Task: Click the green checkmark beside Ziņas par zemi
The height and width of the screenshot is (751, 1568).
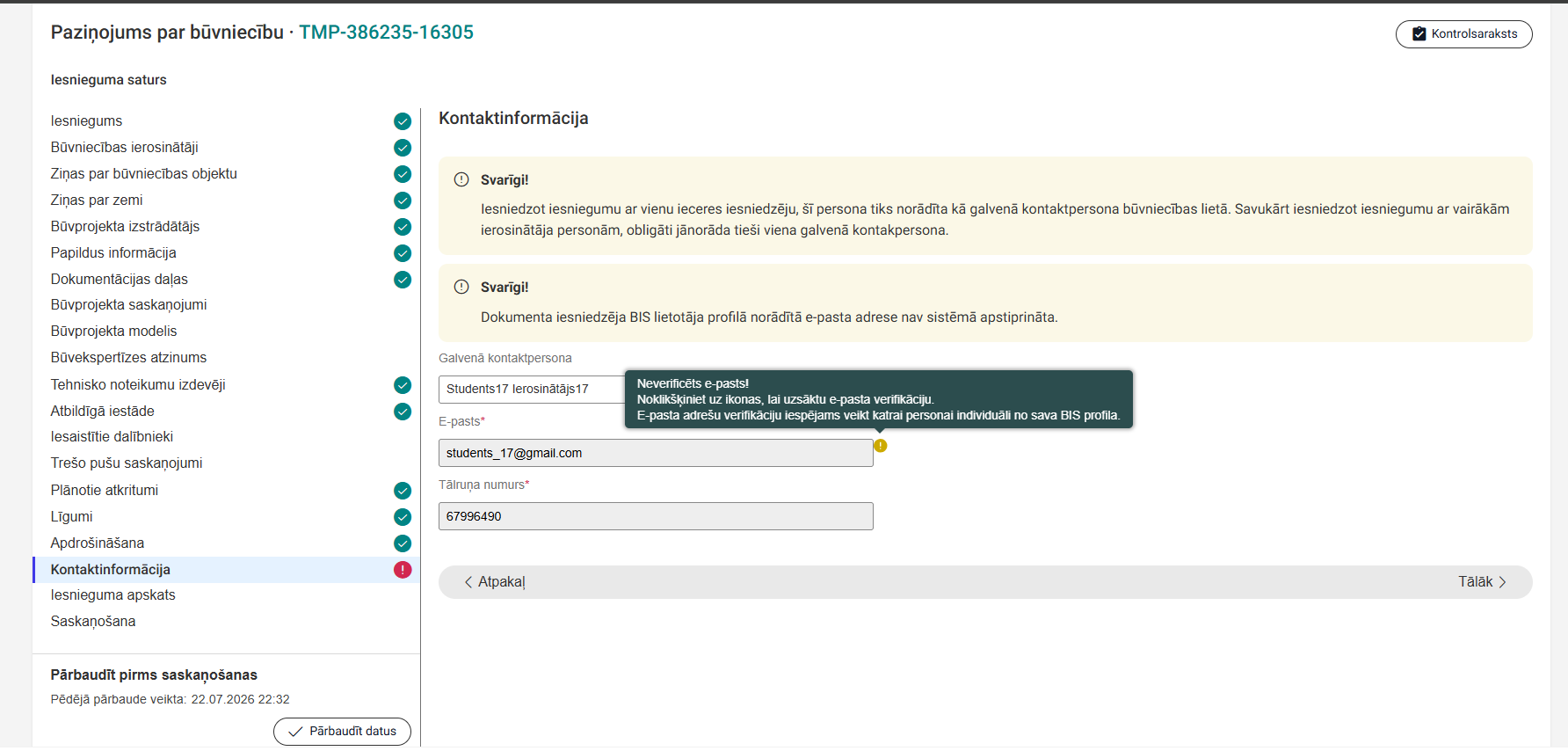Action: (403, 201)
